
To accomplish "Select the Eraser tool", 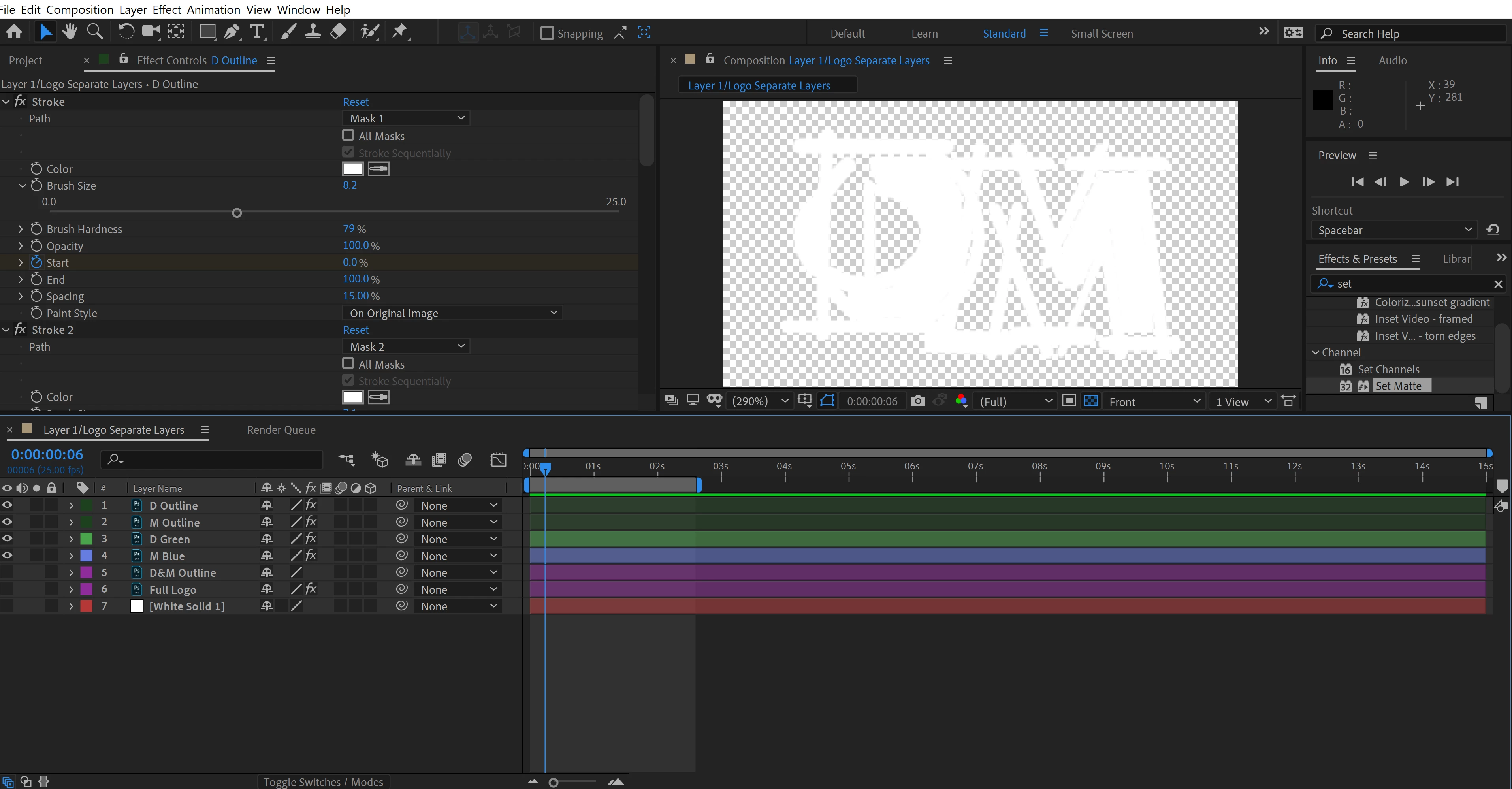I will pyautogui.click(x=338, y=32).
